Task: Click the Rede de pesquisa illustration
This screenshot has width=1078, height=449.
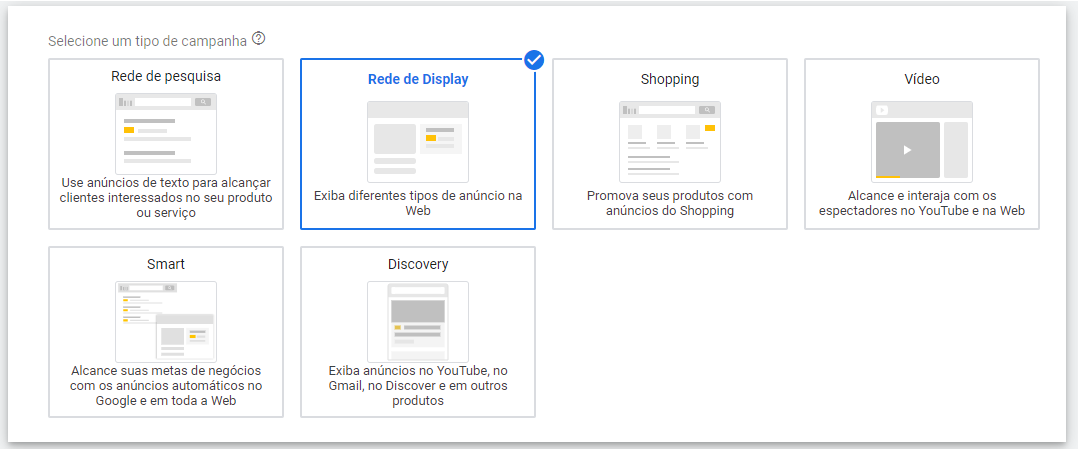Action: coord(166,133)
